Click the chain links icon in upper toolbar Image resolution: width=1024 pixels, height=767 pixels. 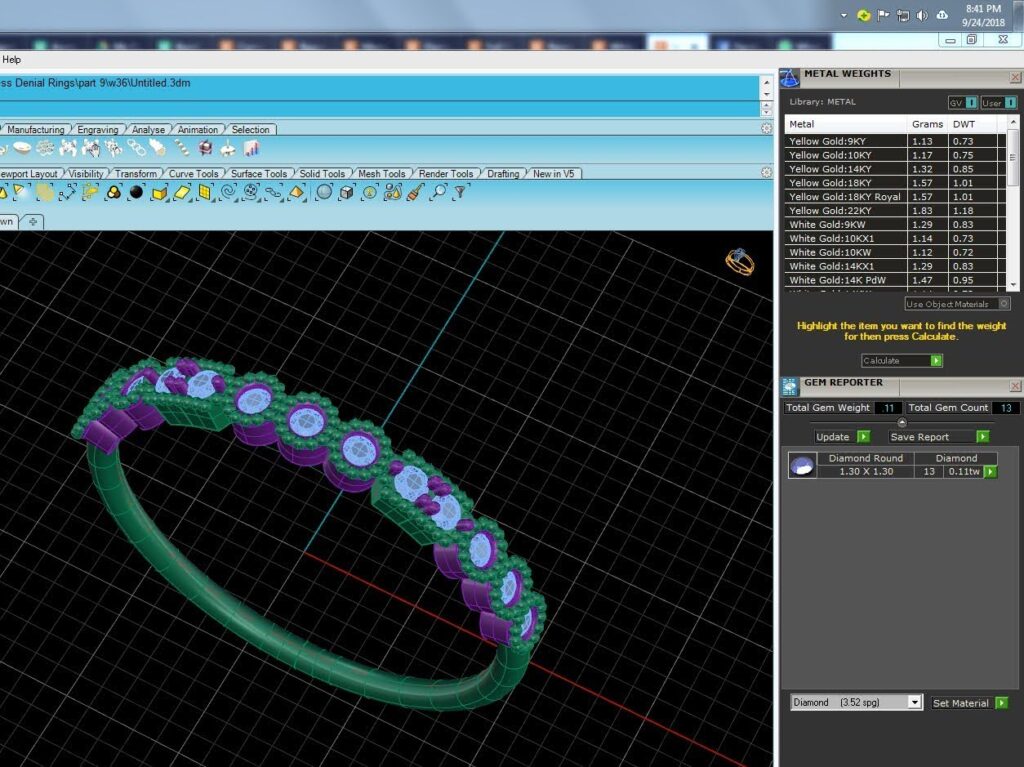[136, 149]
